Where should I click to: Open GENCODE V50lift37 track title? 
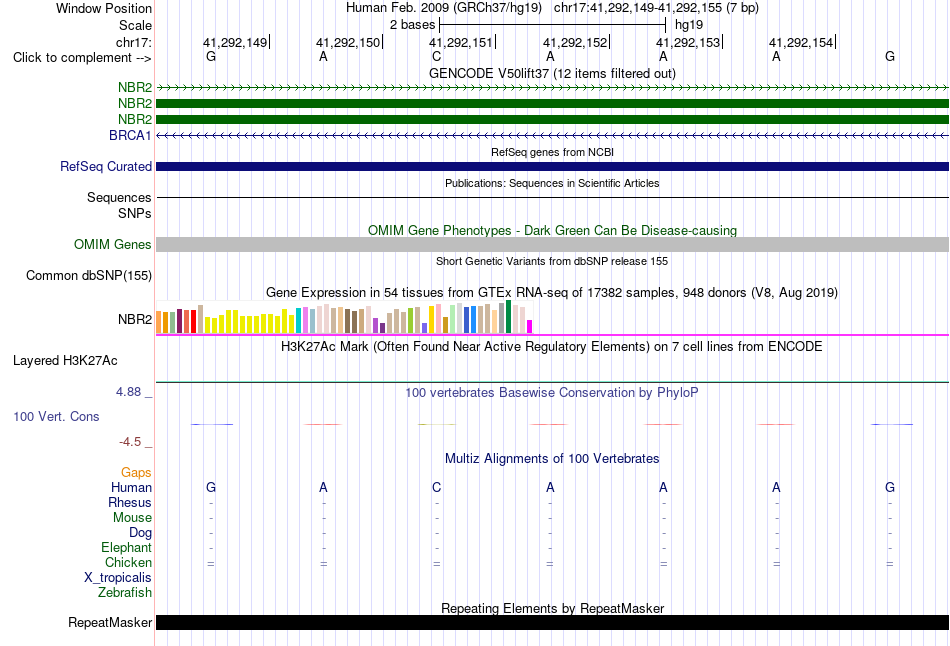[552, 73]
